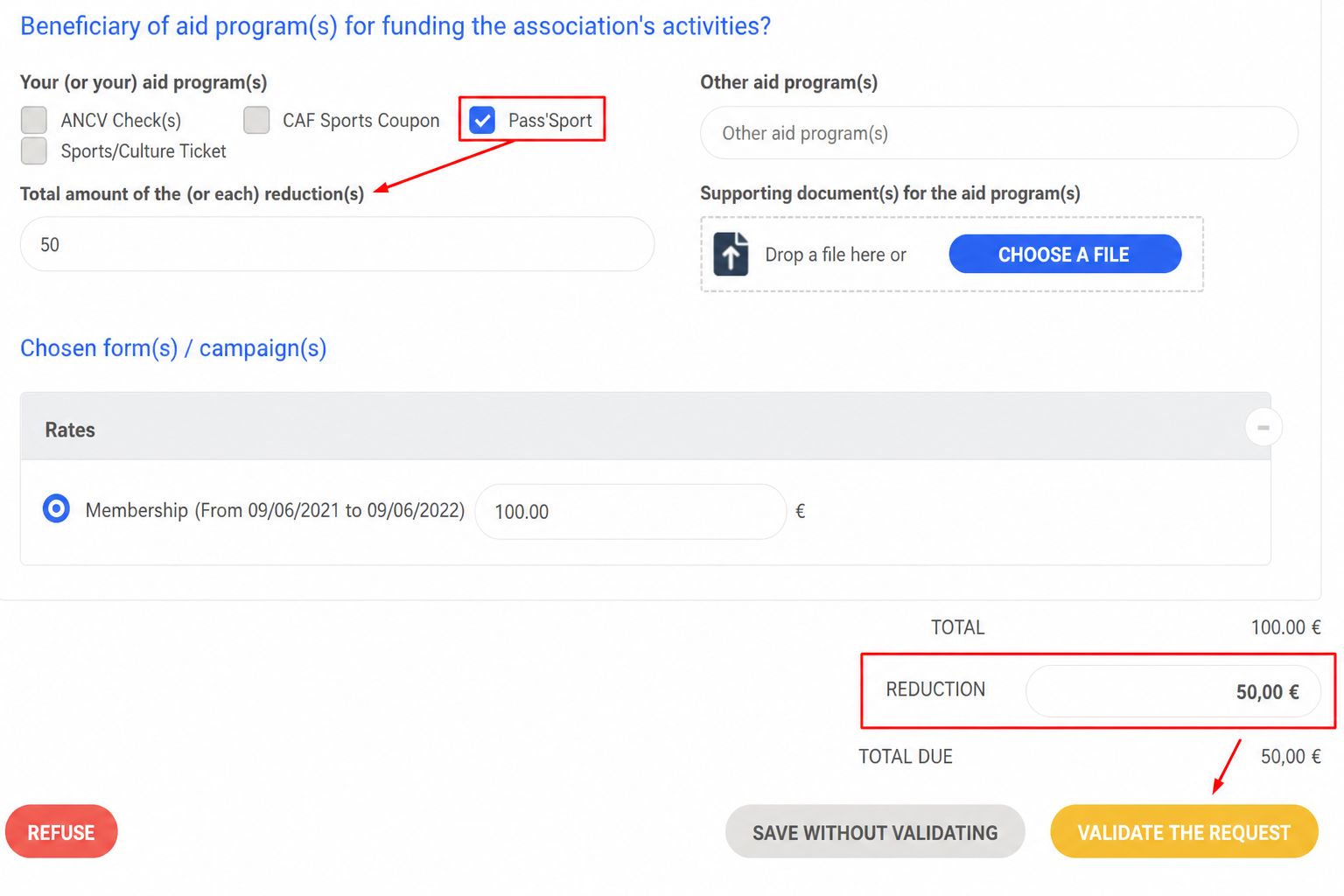Image resolution: width=1344 pixels, height=896 pixels.
Task: Click the Choose a File button
Action: pos(1065,254)
